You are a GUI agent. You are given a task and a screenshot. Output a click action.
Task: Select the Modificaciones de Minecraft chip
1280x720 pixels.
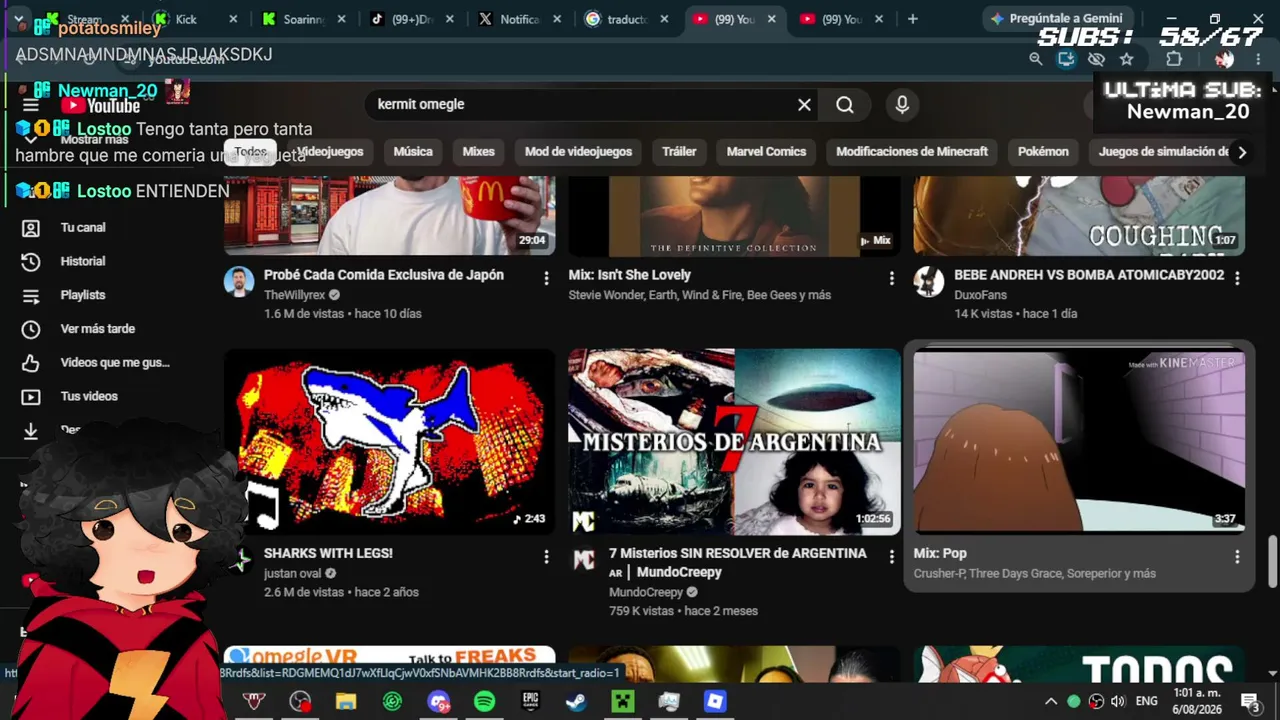point(912,152)
